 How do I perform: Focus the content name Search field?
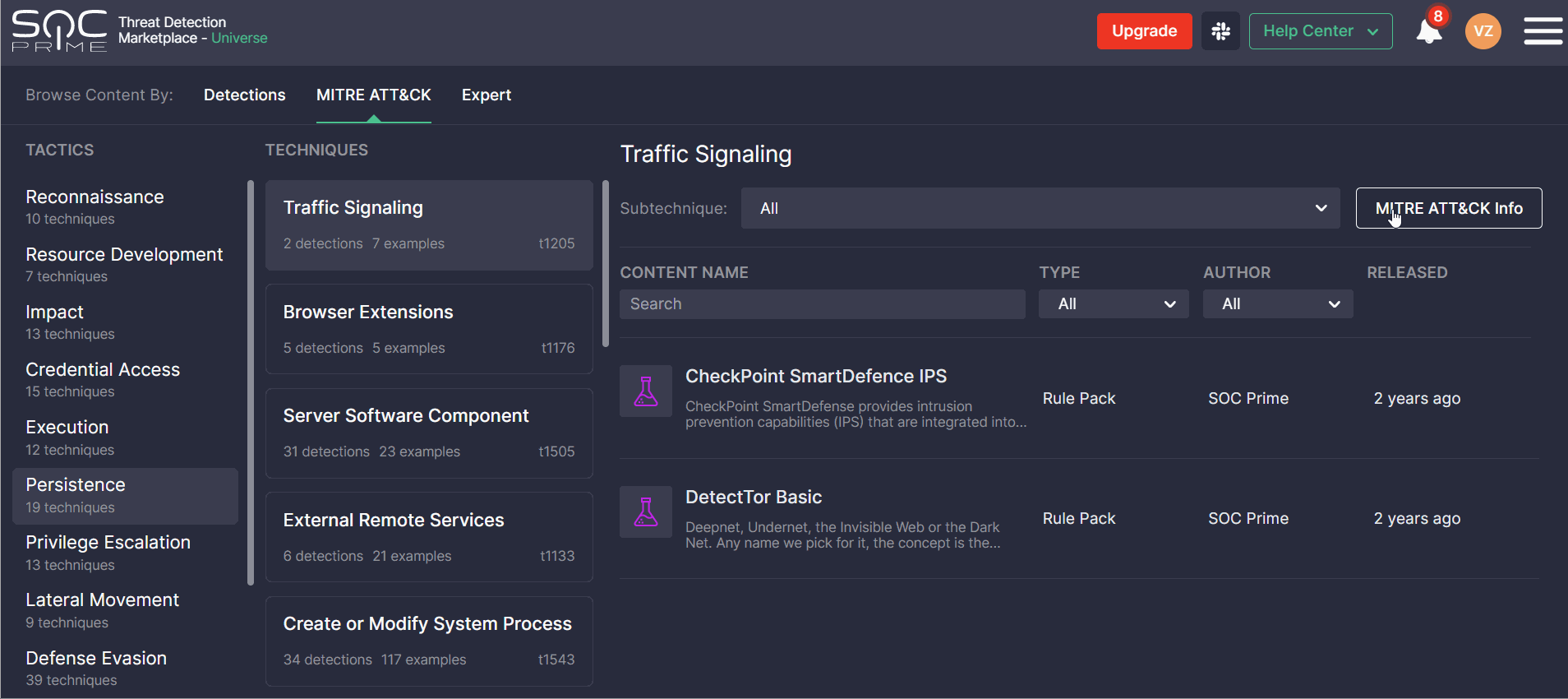822,304
